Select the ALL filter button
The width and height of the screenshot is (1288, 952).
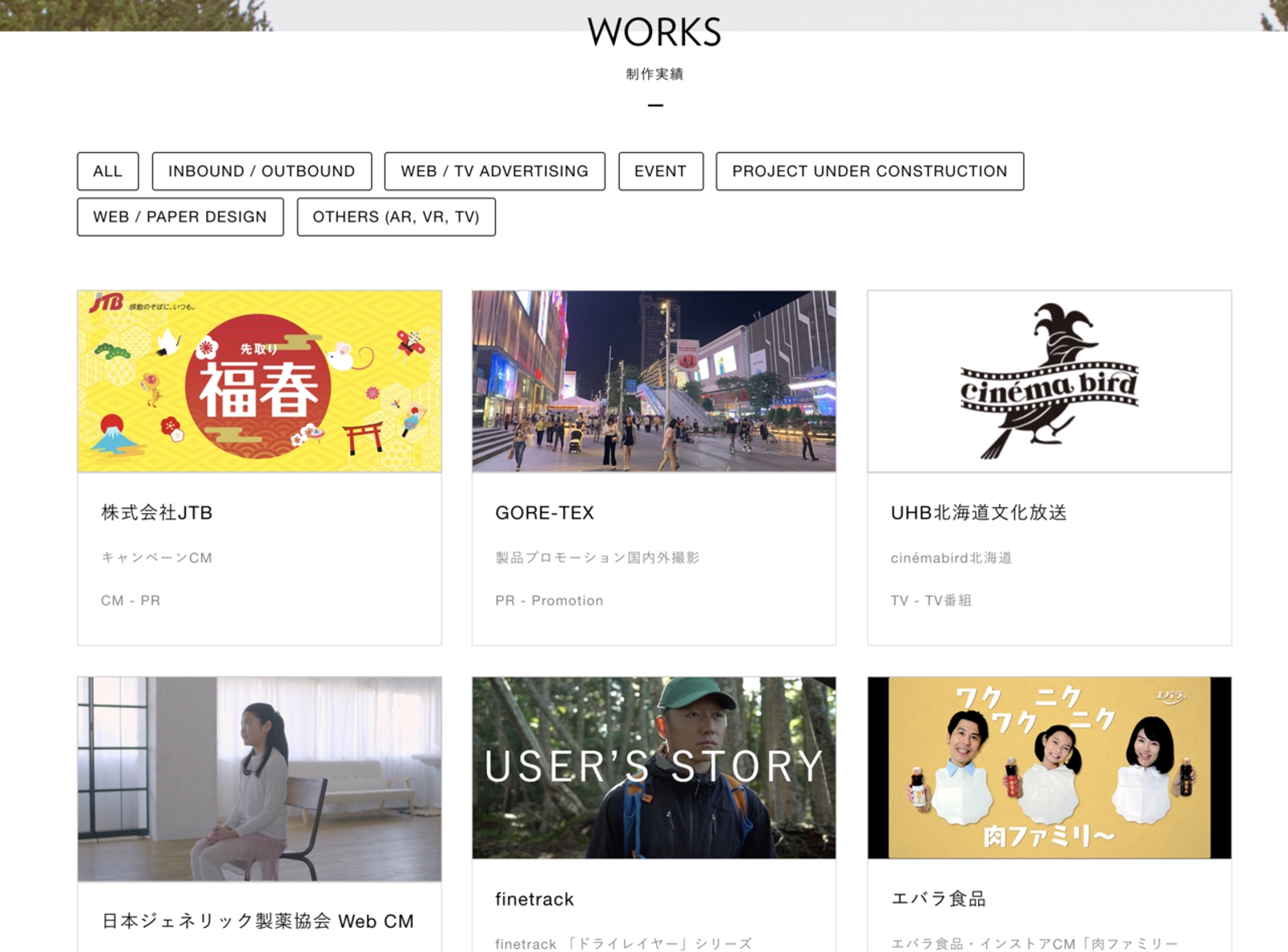tap(108, 172)
